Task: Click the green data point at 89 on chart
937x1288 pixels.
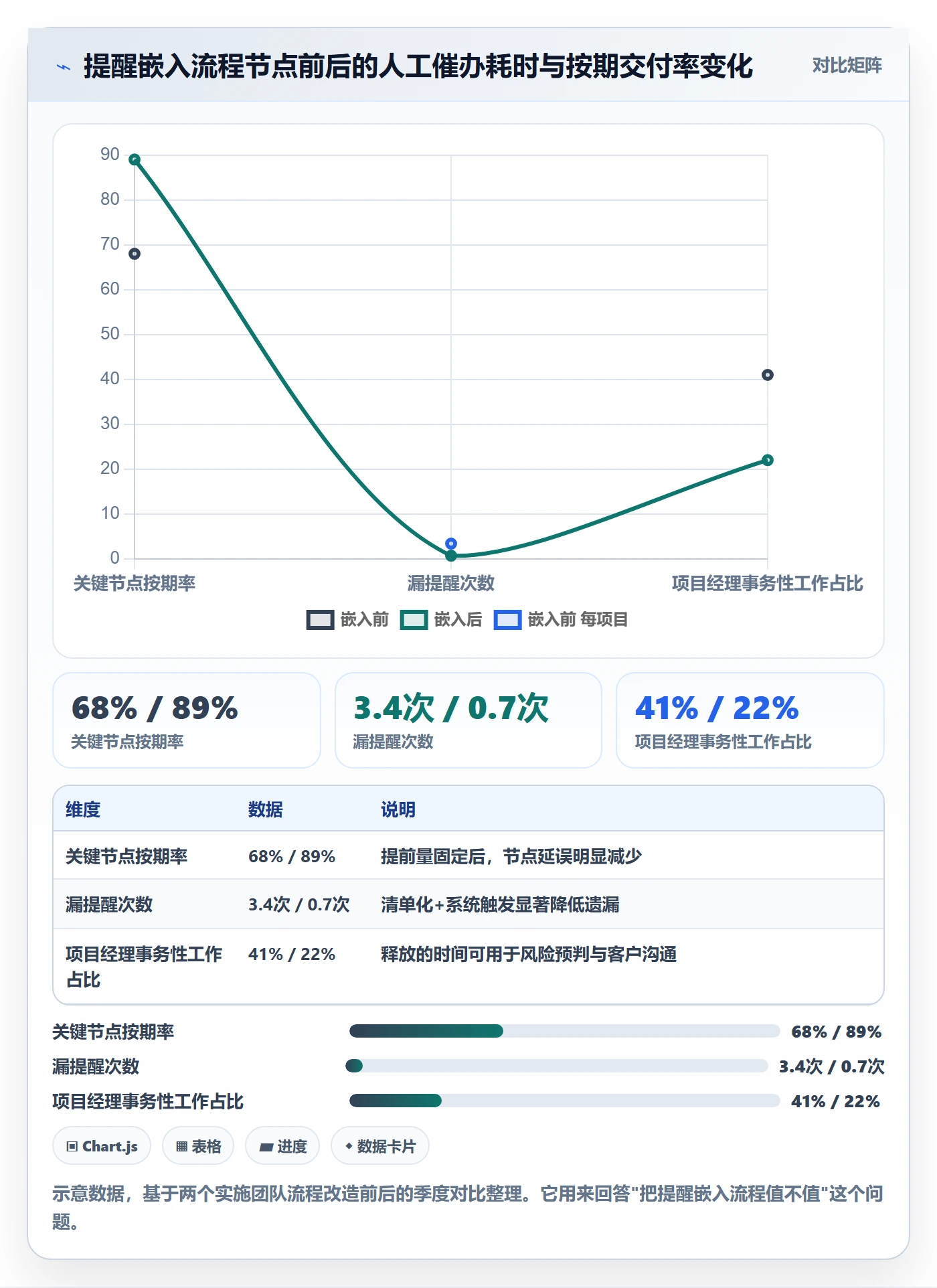Action: (135, 160)
